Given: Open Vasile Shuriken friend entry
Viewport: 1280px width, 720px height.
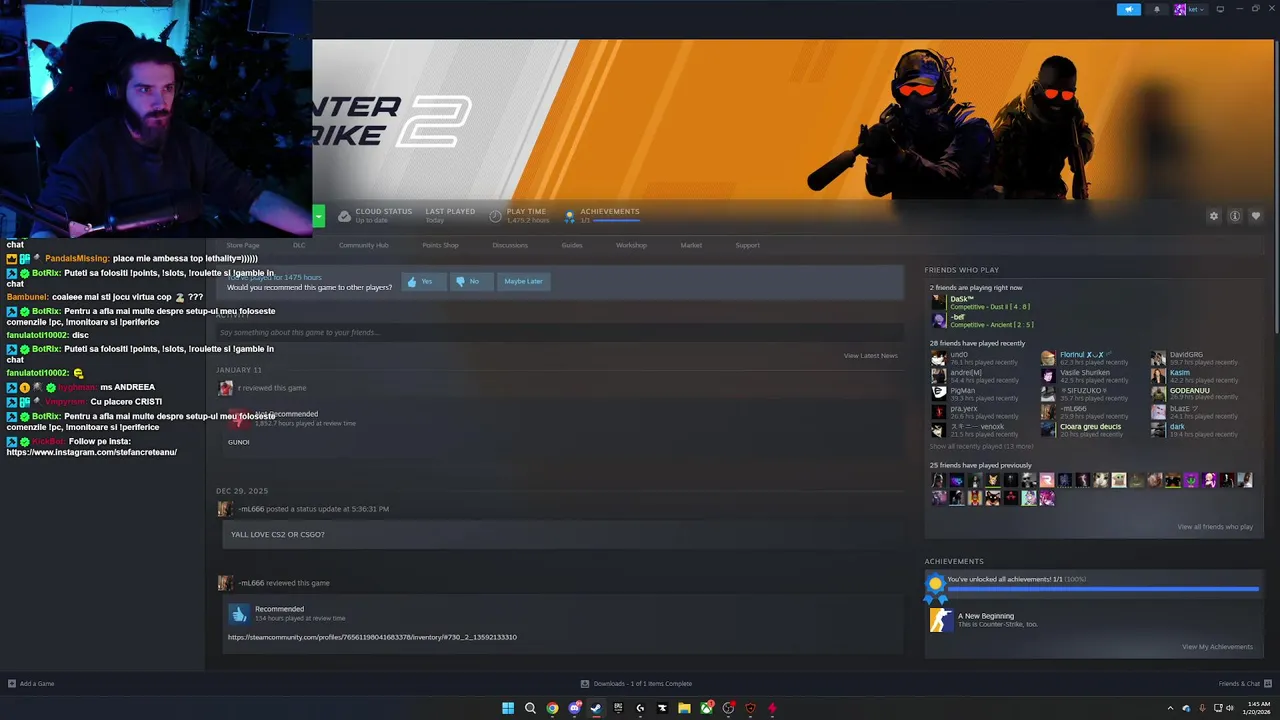Looking at the screenshot, I should pos(1085,376).
